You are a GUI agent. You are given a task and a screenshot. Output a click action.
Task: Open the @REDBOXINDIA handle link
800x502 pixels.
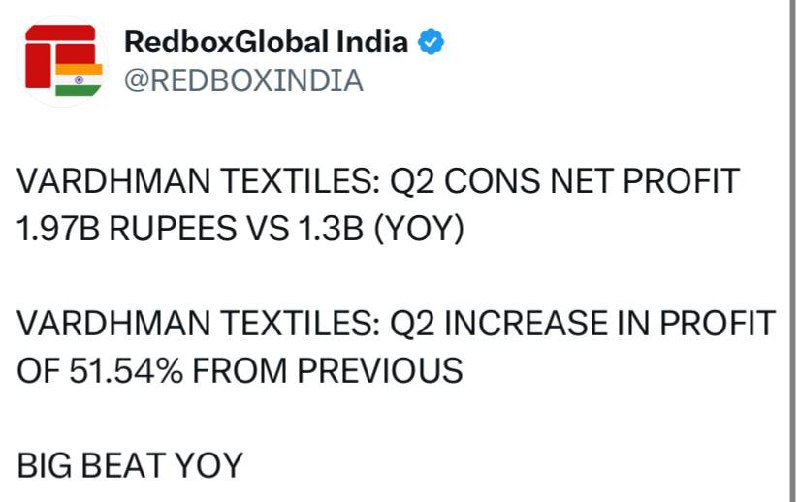pos(244,81)
